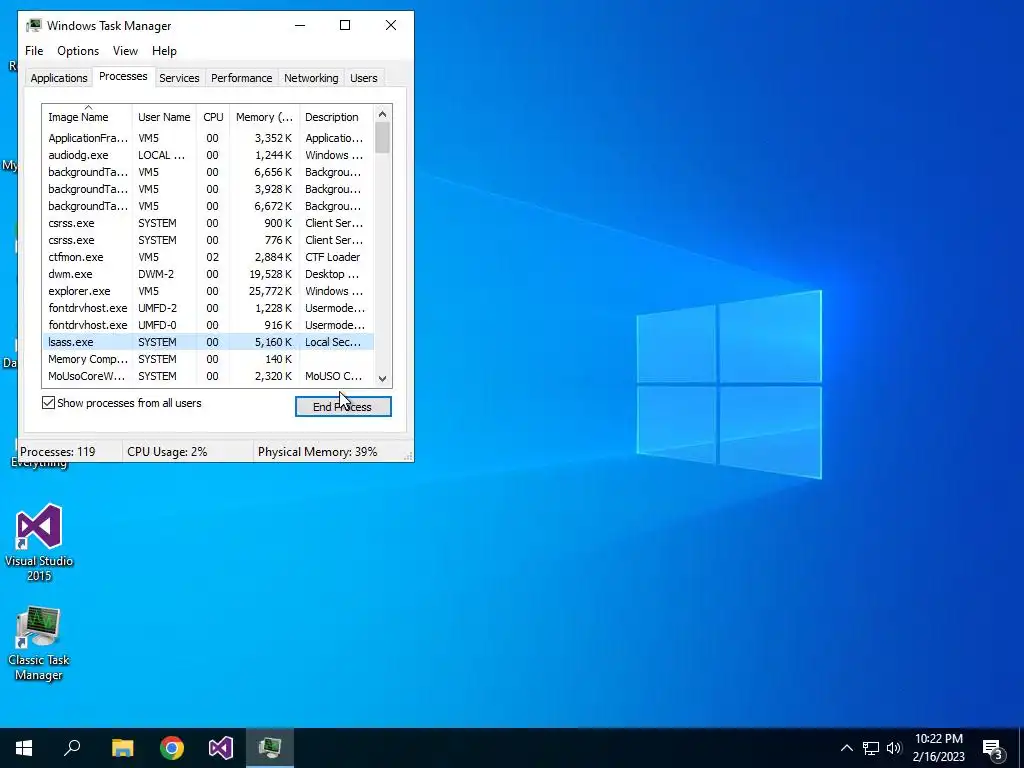Show hidden system tray icons

point(846,748)
